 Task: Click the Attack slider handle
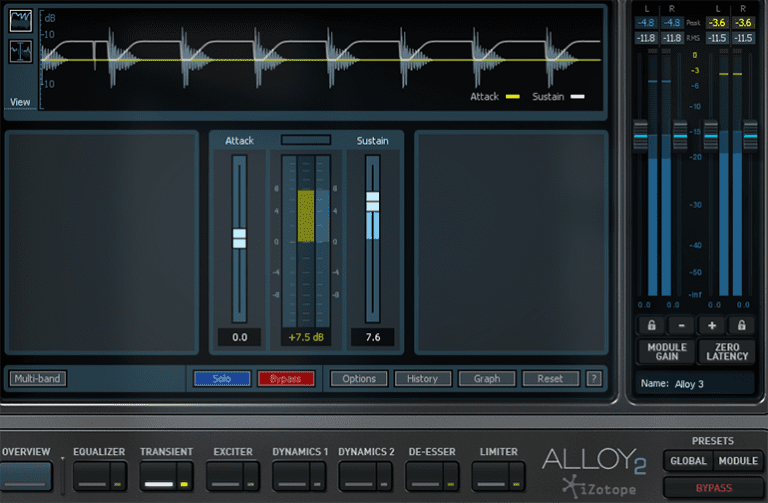point(239,239)
